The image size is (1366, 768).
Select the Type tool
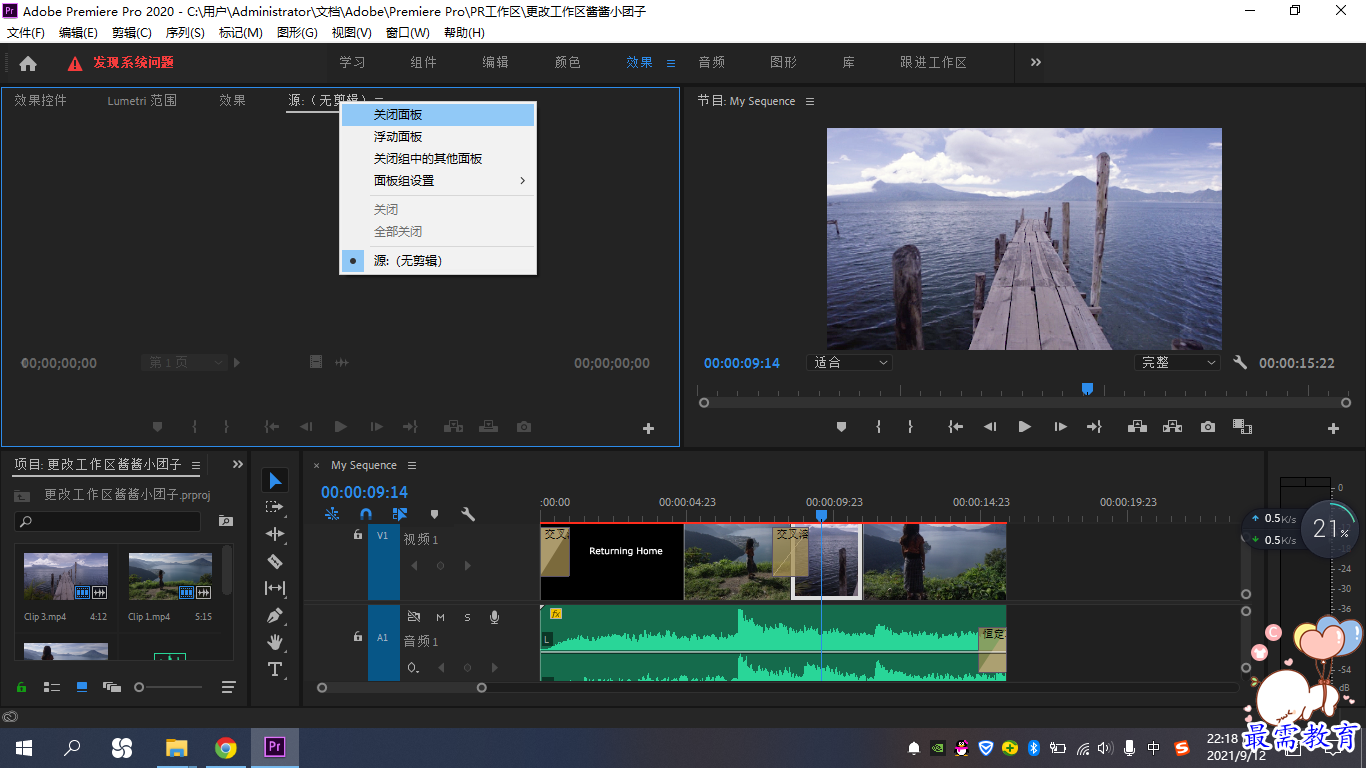275,669
